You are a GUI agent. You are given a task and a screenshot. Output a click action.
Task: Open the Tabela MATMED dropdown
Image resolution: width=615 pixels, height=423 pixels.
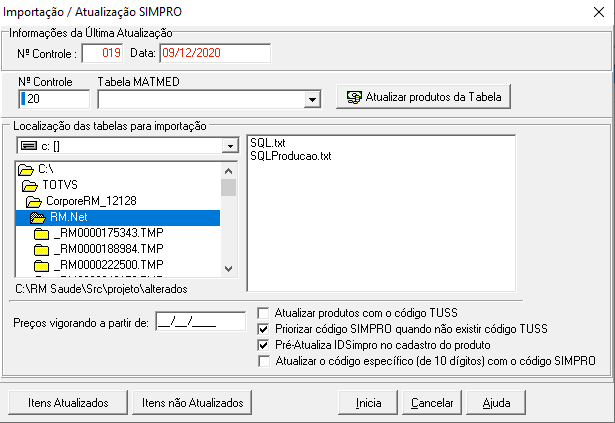click(x=312, y=99)
